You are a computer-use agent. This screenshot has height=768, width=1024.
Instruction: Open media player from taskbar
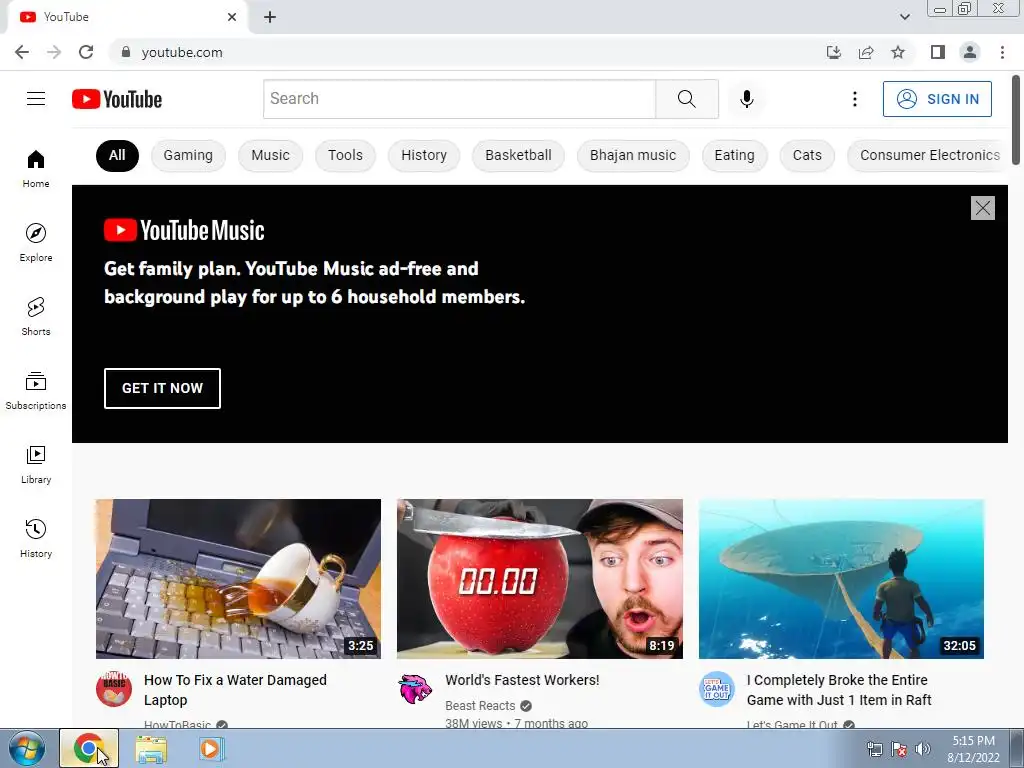[211, 748]
